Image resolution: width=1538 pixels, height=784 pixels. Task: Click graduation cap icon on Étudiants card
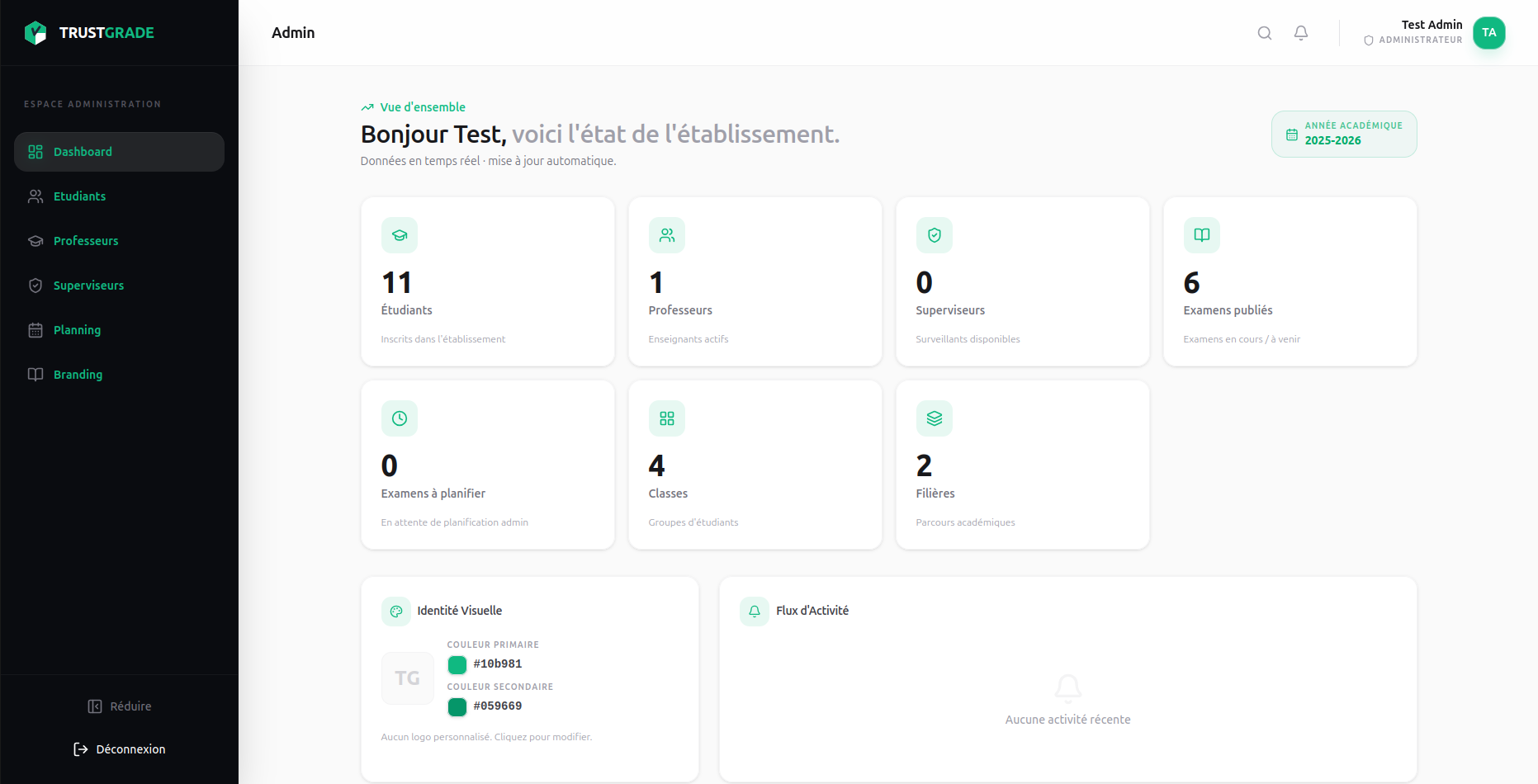pos(400,235)
